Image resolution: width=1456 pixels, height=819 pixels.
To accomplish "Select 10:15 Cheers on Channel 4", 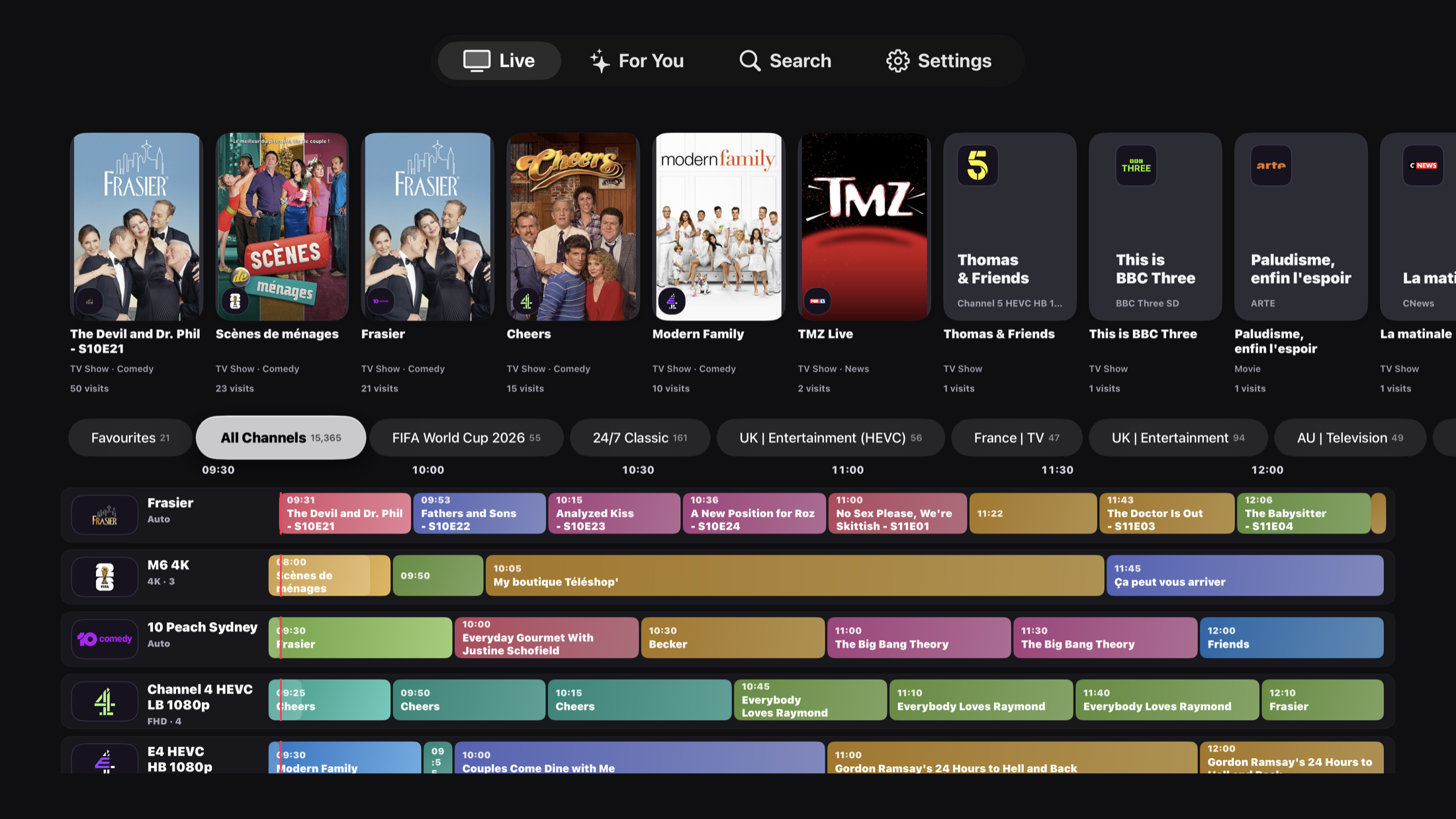I will (x=639, y=700).
